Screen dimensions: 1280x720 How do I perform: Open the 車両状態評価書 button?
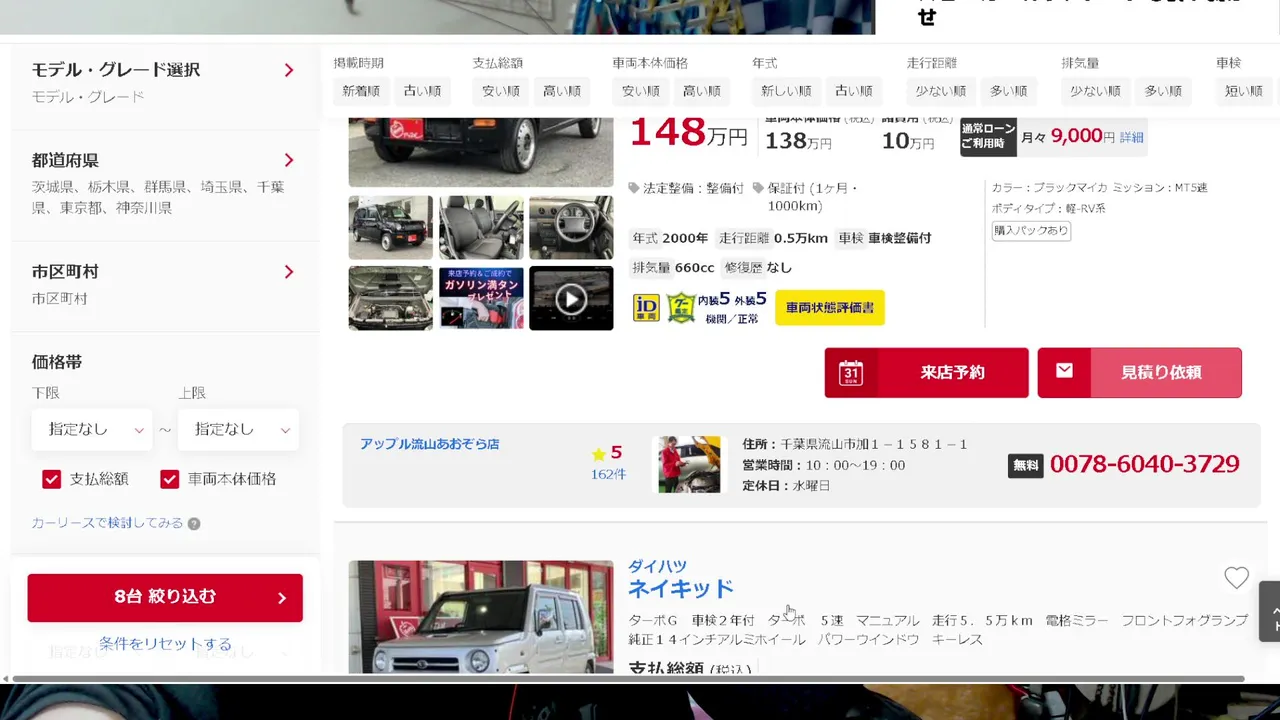click(830, 308)
